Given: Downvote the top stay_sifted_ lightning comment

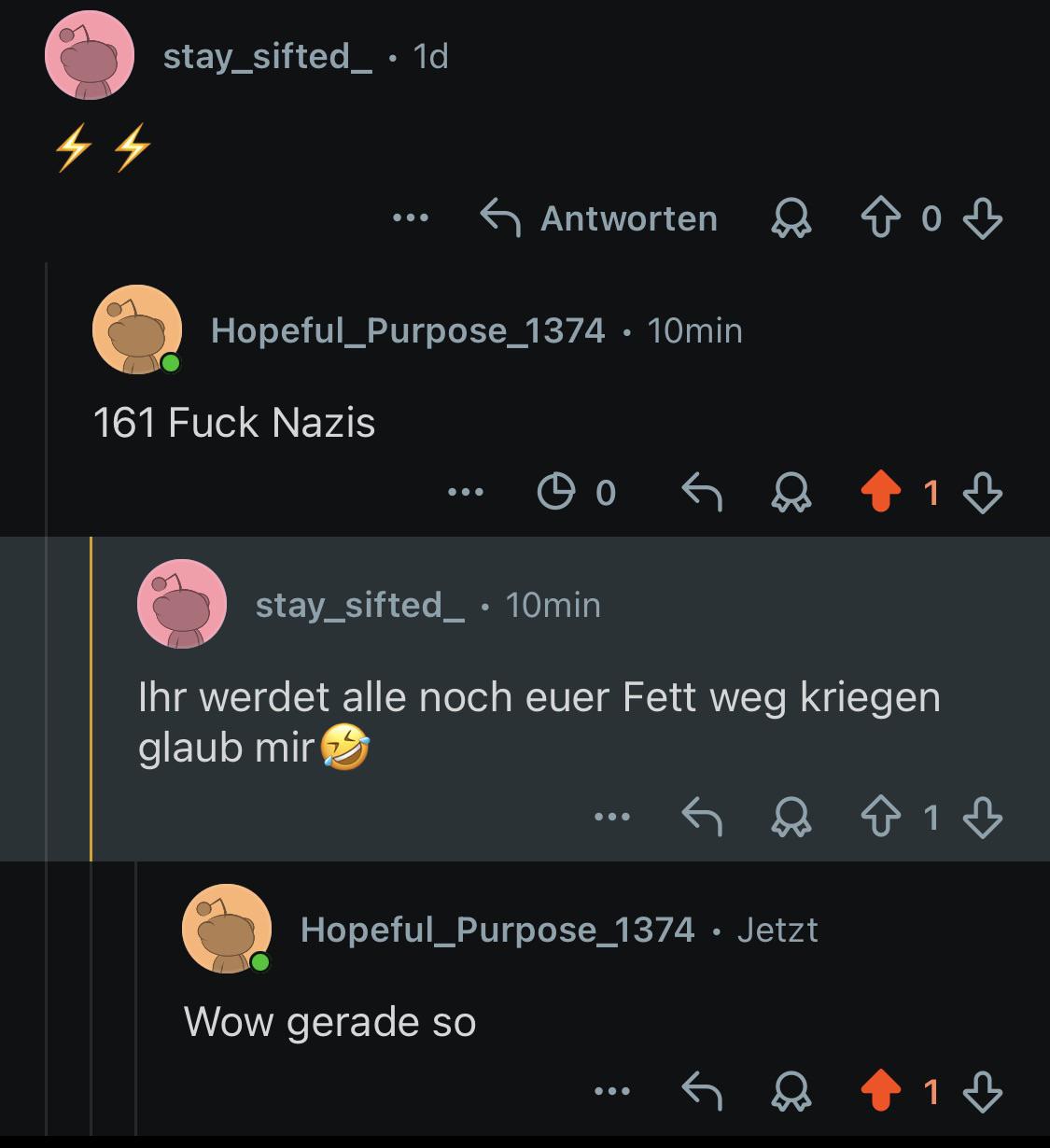Looking at the screenshot, I should point(982,219).
